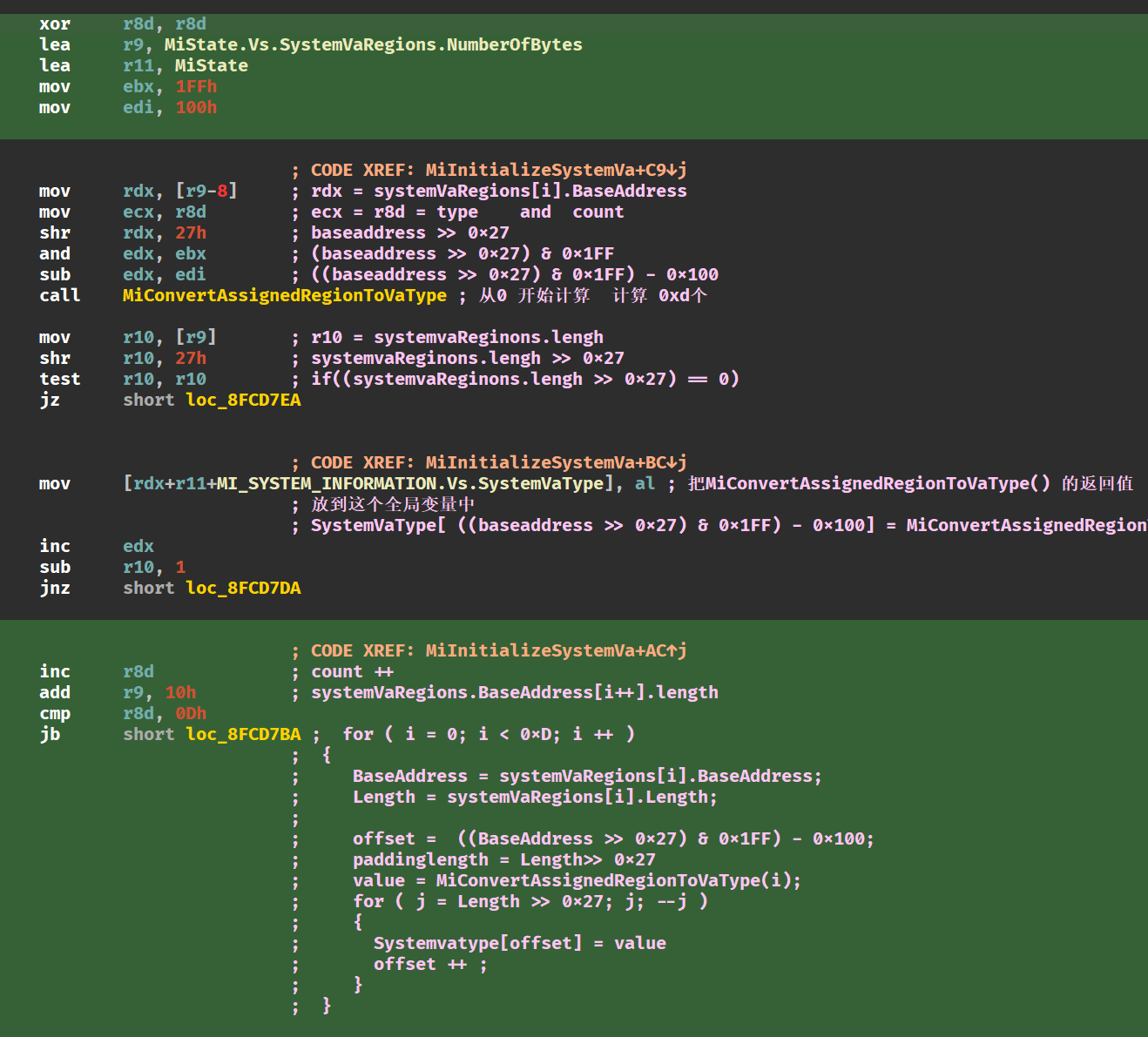Screen dimensions: 1148x1037
Task: Click the 'offset = ((BaseAddress >> 0x27)' line
Action: 614,838
